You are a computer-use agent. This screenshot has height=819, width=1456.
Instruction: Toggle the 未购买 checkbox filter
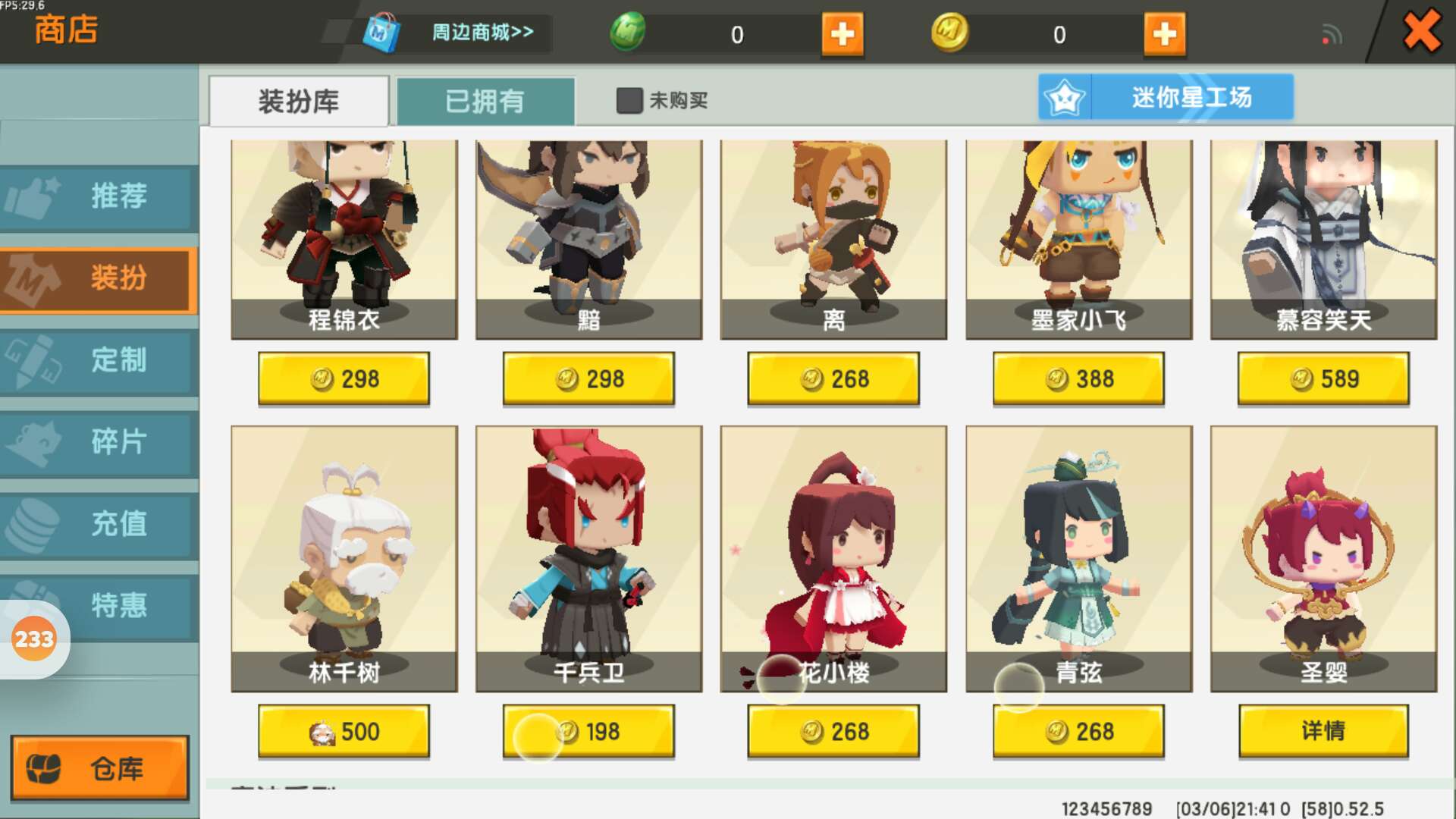629,100
